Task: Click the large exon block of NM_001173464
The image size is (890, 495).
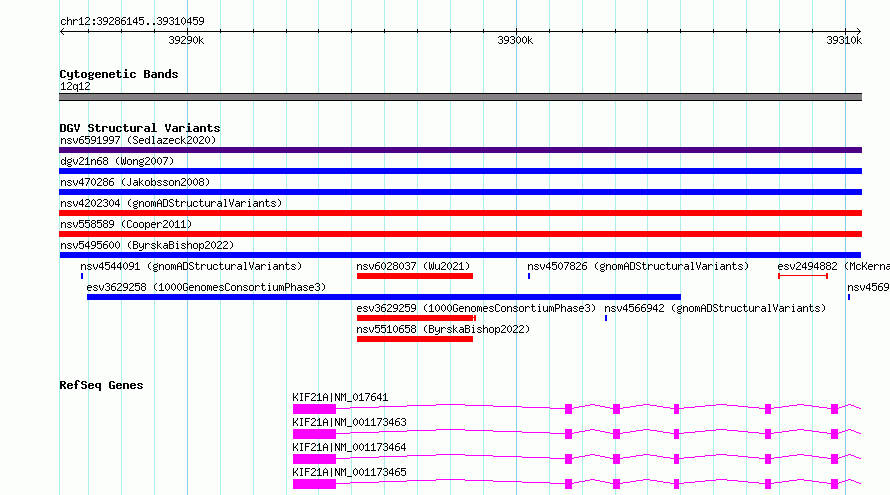Action: [x=314, y=459]
